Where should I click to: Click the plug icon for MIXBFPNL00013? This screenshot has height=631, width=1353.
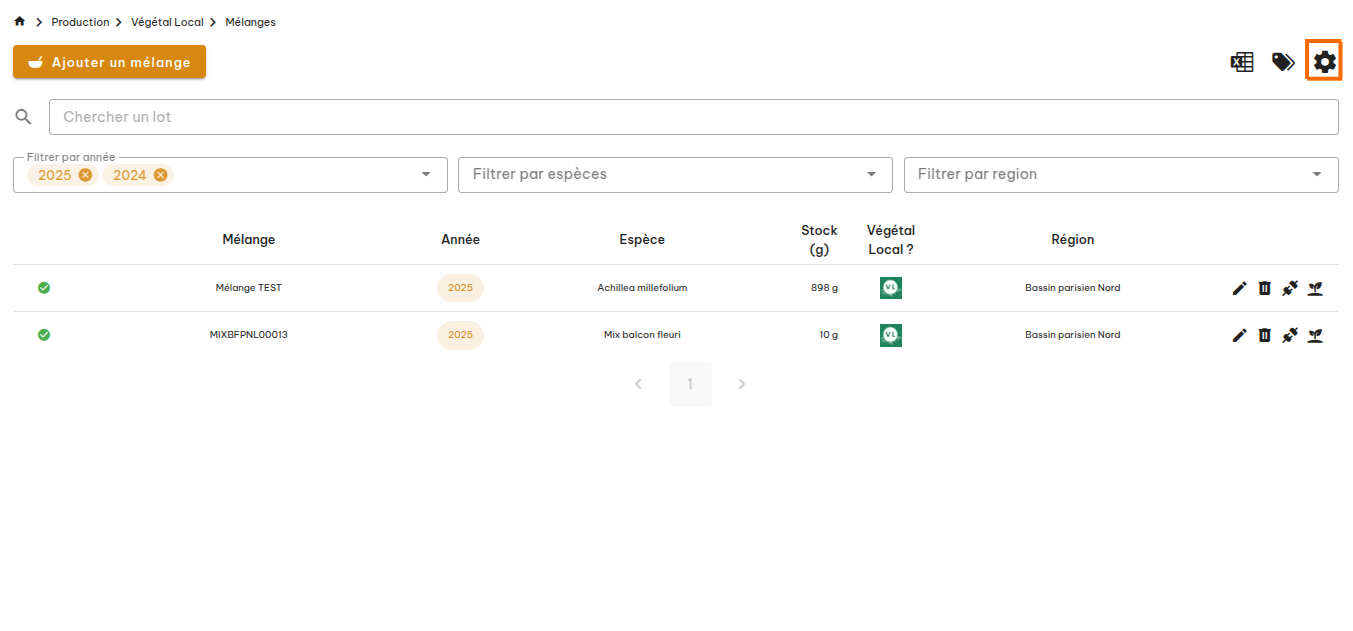[1290, 335]
